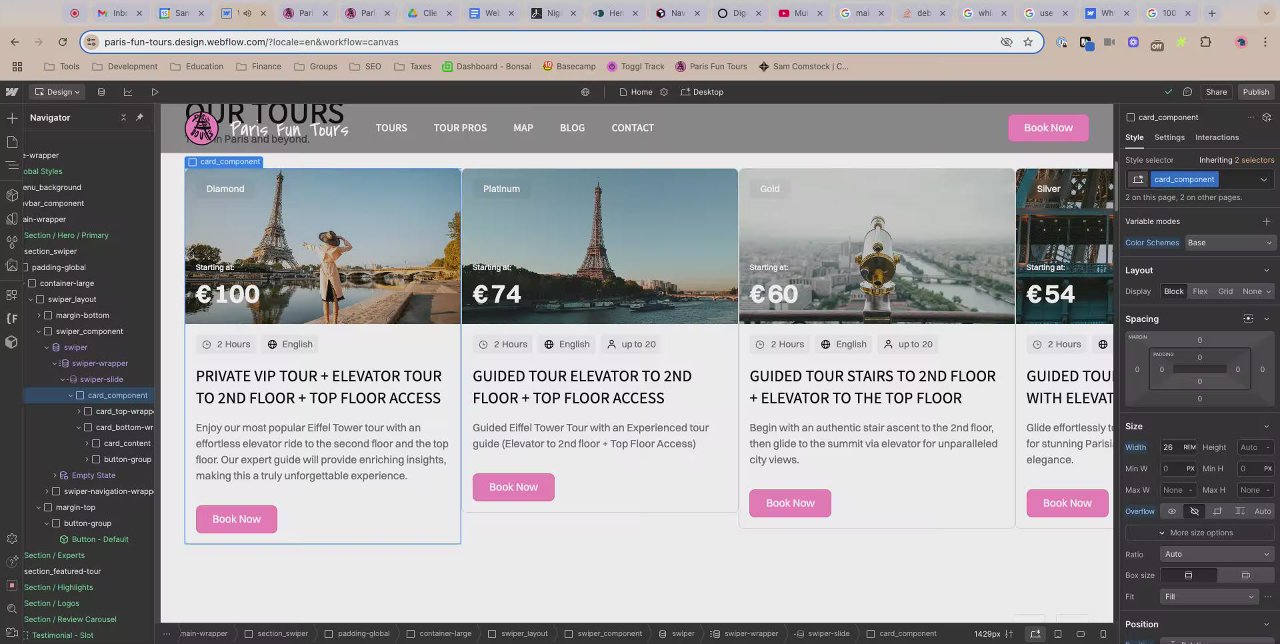This screenshot has height=644, width=1280.
Task: Open the Add elements plus panel
Action: click(12, 118)
